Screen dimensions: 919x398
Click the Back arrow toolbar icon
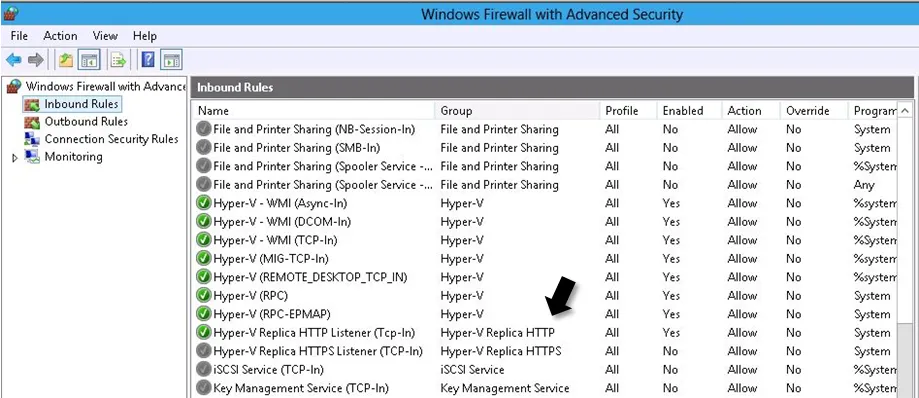click(x=13, y=59)
